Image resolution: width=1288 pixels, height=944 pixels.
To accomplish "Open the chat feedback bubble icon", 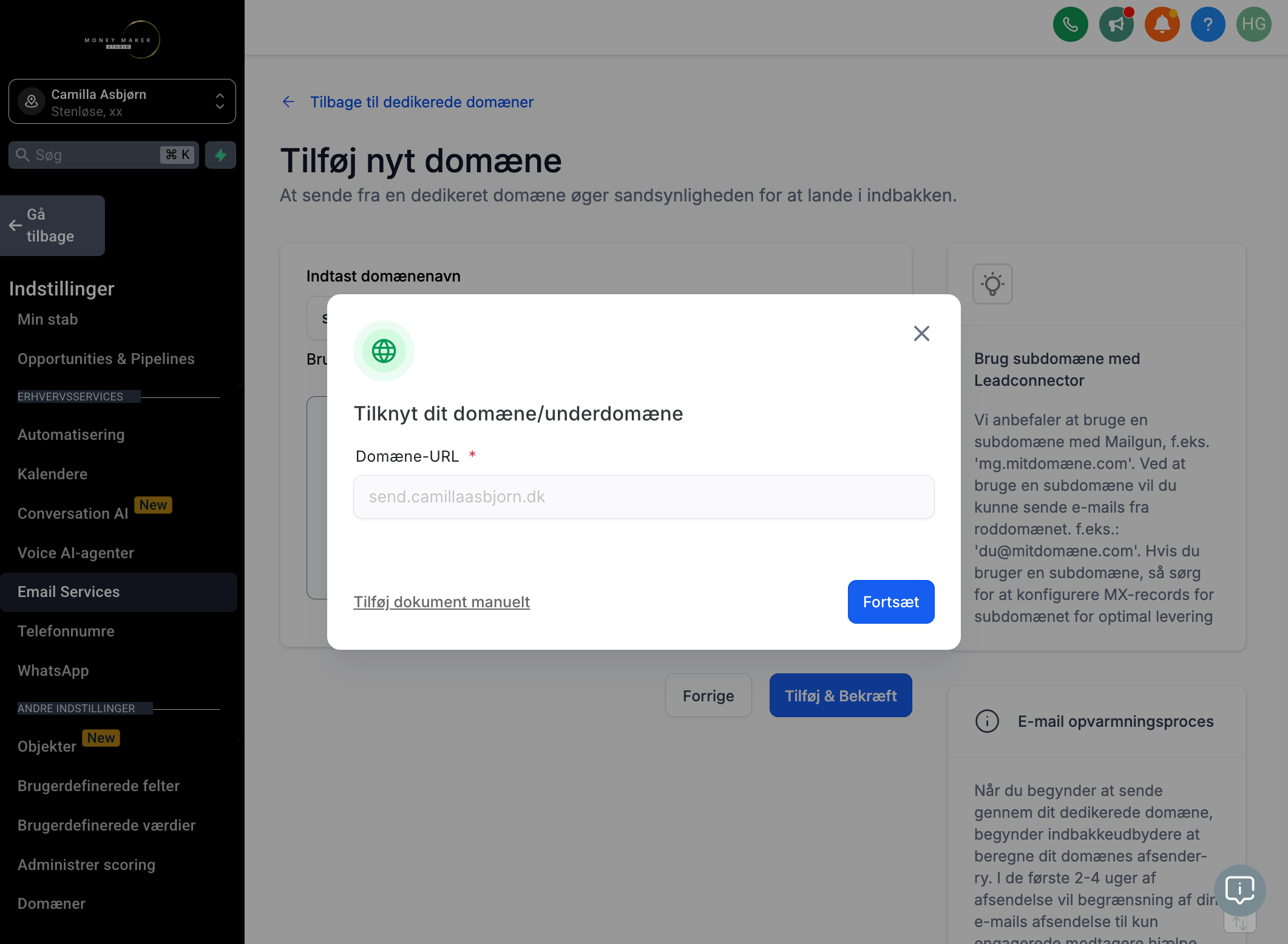I will (x=1240, y=890).
